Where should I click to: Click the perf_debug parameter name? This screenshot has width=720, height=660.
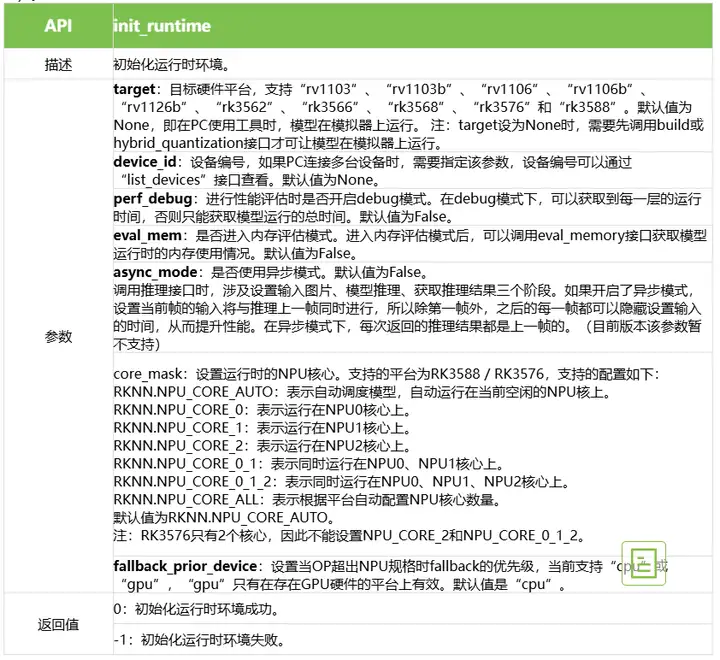coord(153,199)
